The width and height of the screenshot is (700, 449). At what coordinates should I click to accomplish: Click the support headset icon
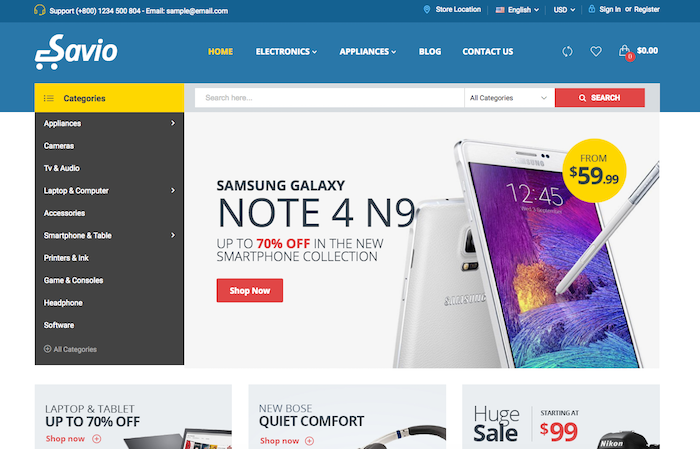(39, 10)
